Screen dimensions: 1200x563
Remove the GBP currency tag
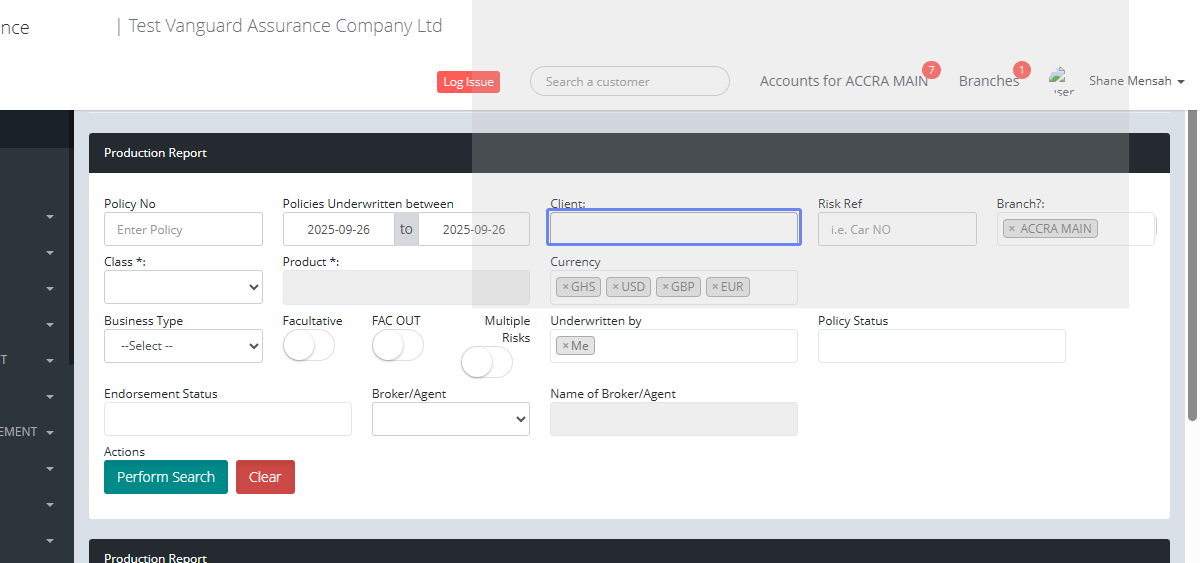pos(666,287)
